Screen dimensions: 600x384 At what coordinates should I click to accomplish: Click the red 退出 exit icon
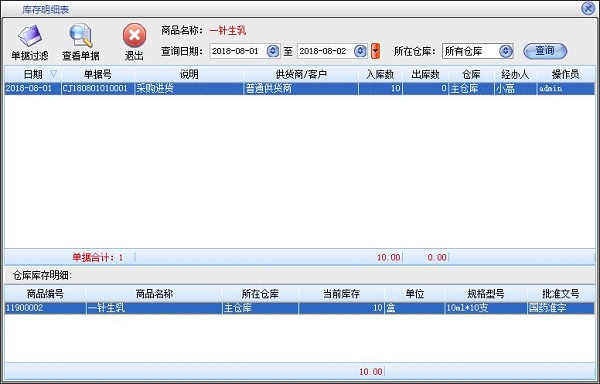click(134, 36)
